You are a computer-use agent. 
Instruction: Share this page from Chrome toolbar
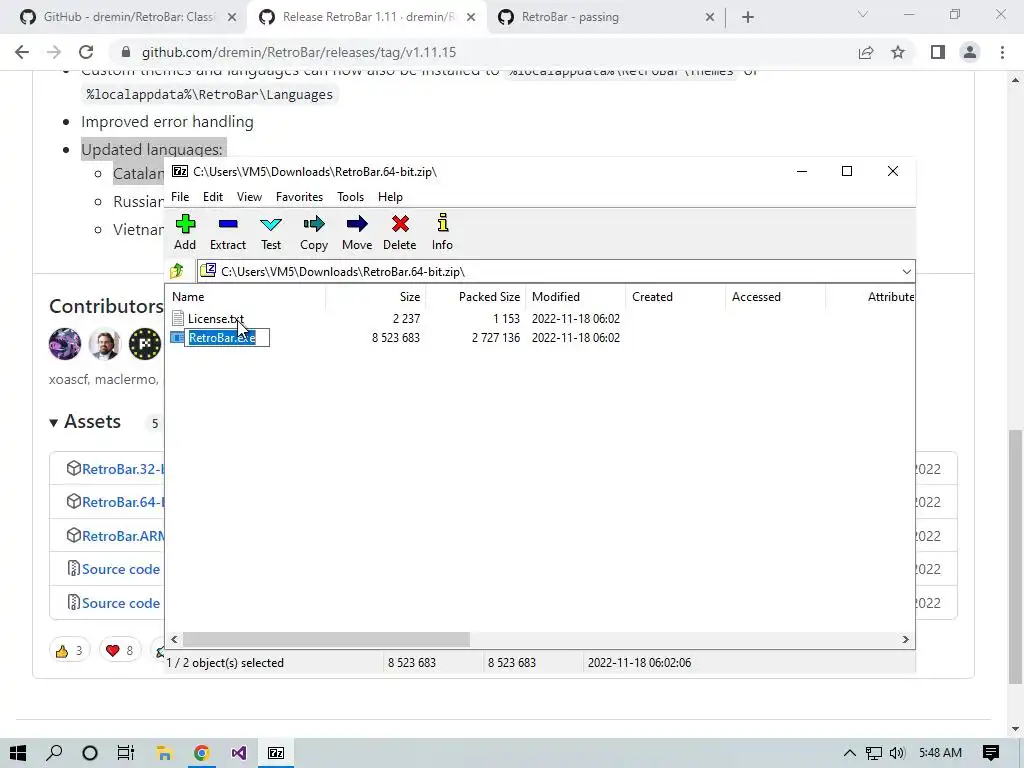click(866, 52)
